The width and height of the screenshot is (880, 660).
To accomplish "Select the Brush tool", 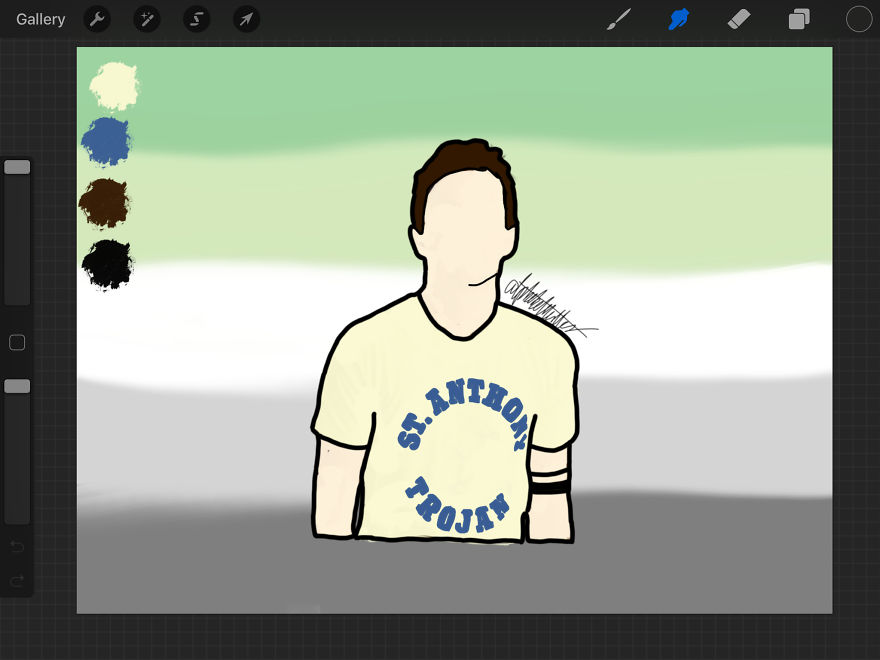I will pos(618,19).
